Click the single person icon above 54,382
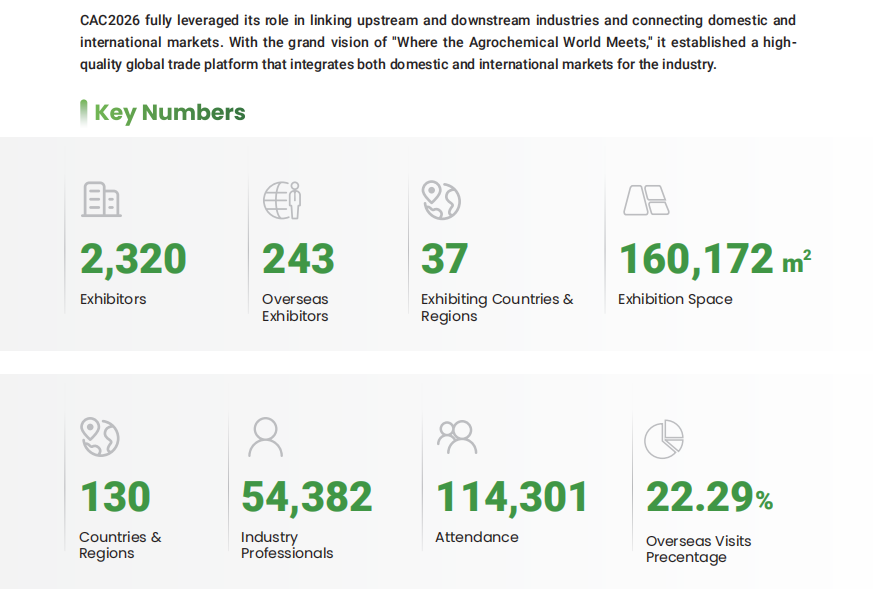Screen dimensions: 873x594 tap(265, 437)
